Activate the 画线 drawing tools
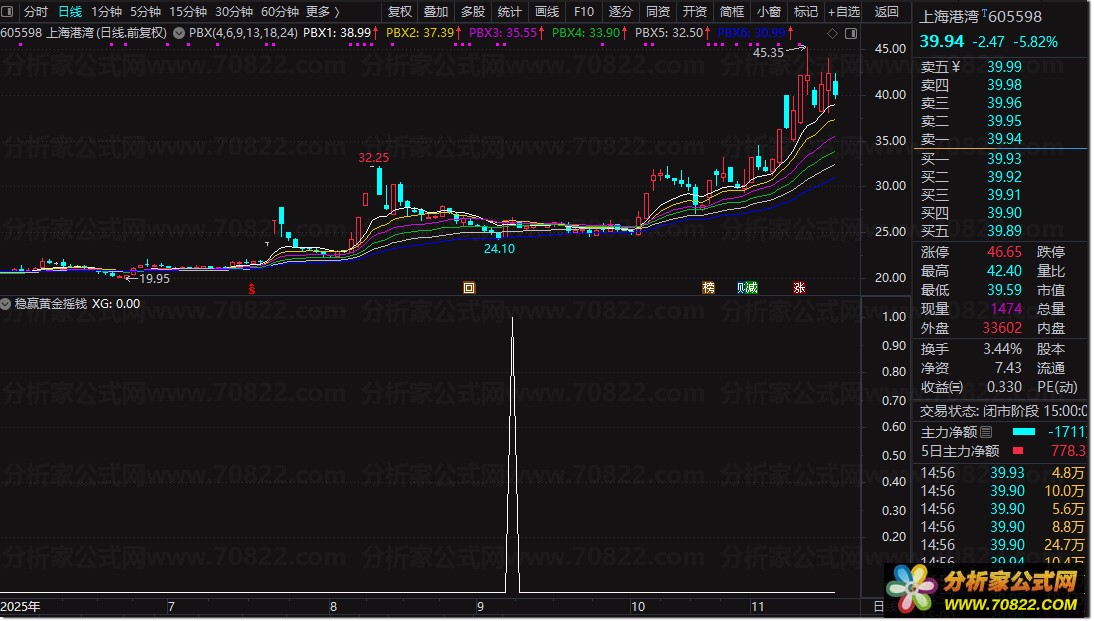Viewport: 1094px width, 621px height. point(547,12)
